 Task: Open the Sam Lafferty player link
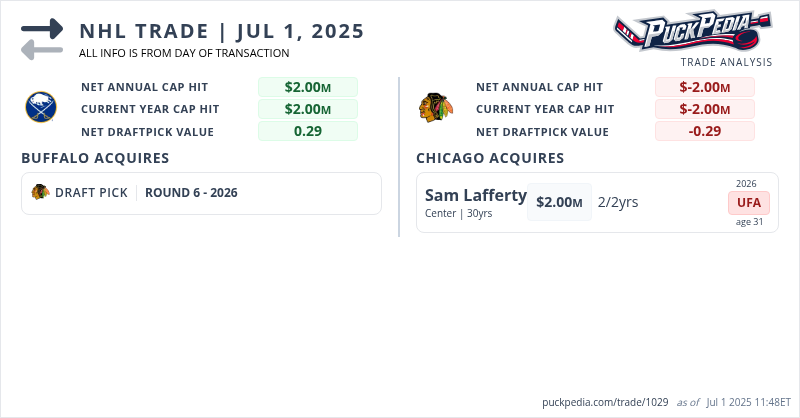pos(475,195)
